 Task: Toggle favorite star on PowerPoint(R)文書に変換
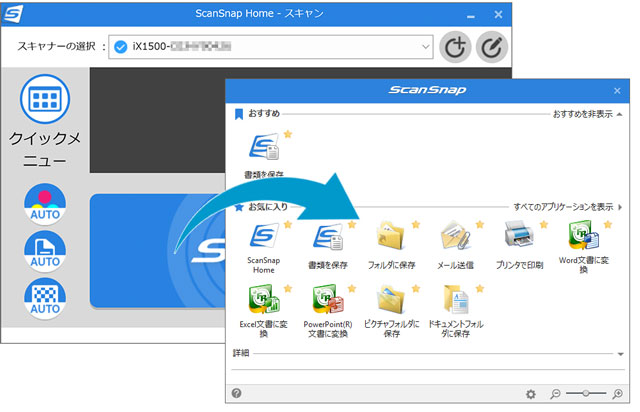click(x=352, y=289)
